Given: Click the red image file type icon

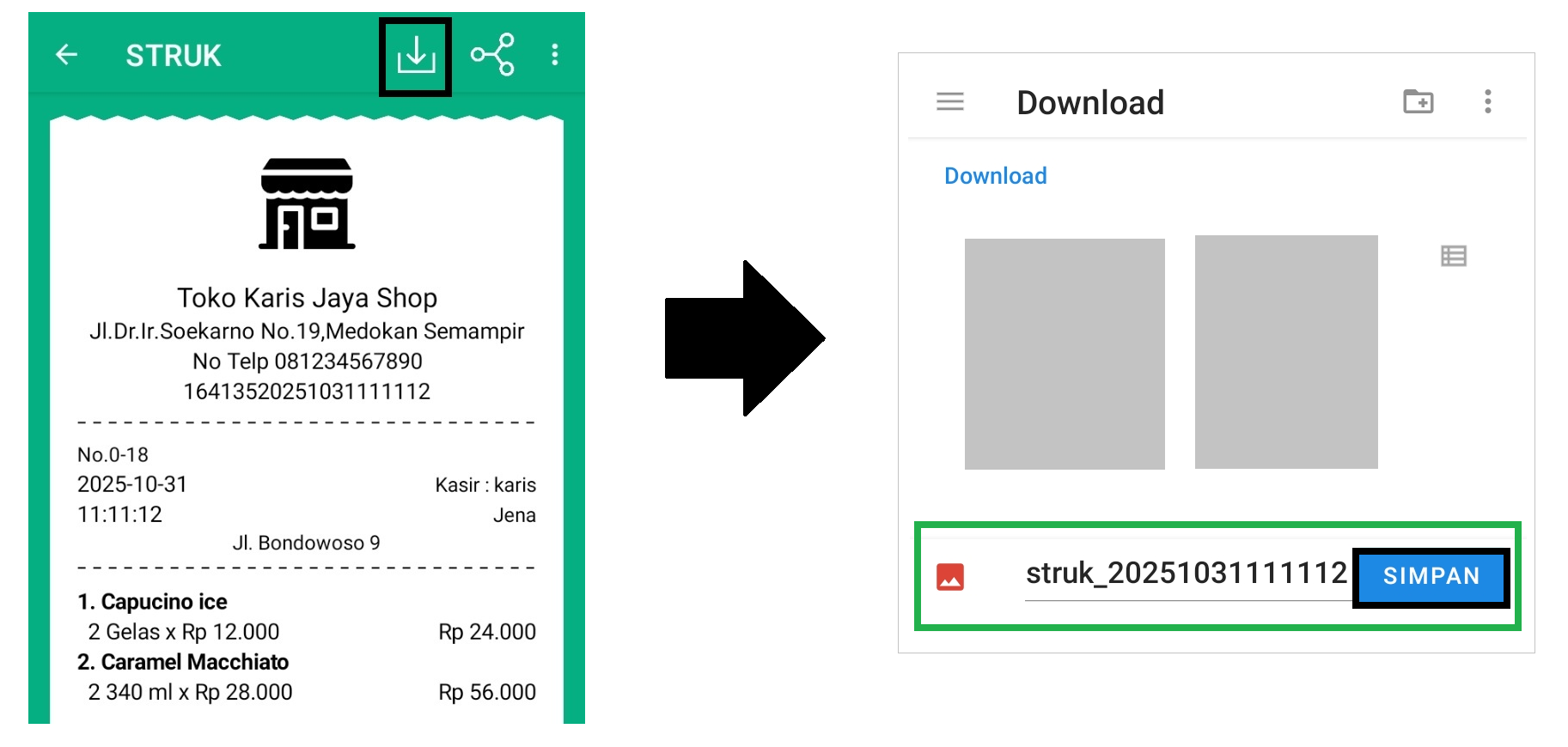Looking at the screenshot, I should coord(950,577).
